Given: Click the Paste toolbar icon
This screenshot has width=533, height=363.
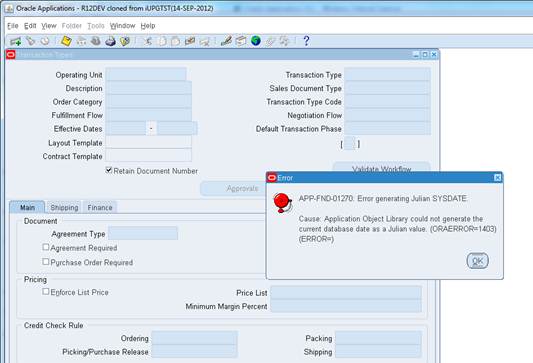Looking at the screenshot, I should (x=175, y=41).
